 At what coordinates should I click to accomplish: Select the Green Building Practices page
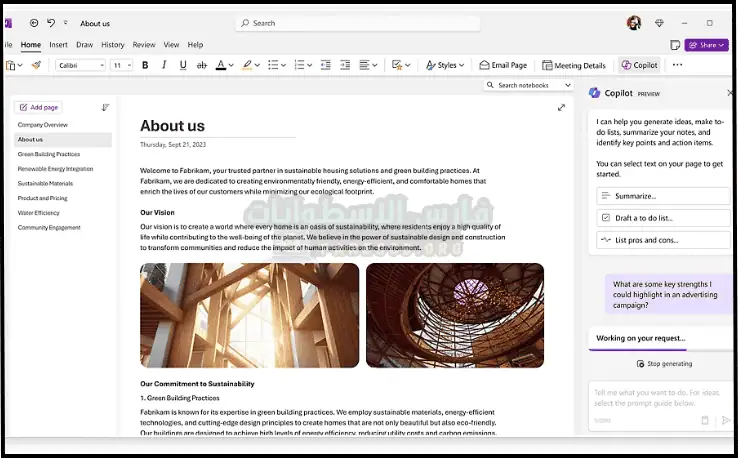tap(49, 154)
